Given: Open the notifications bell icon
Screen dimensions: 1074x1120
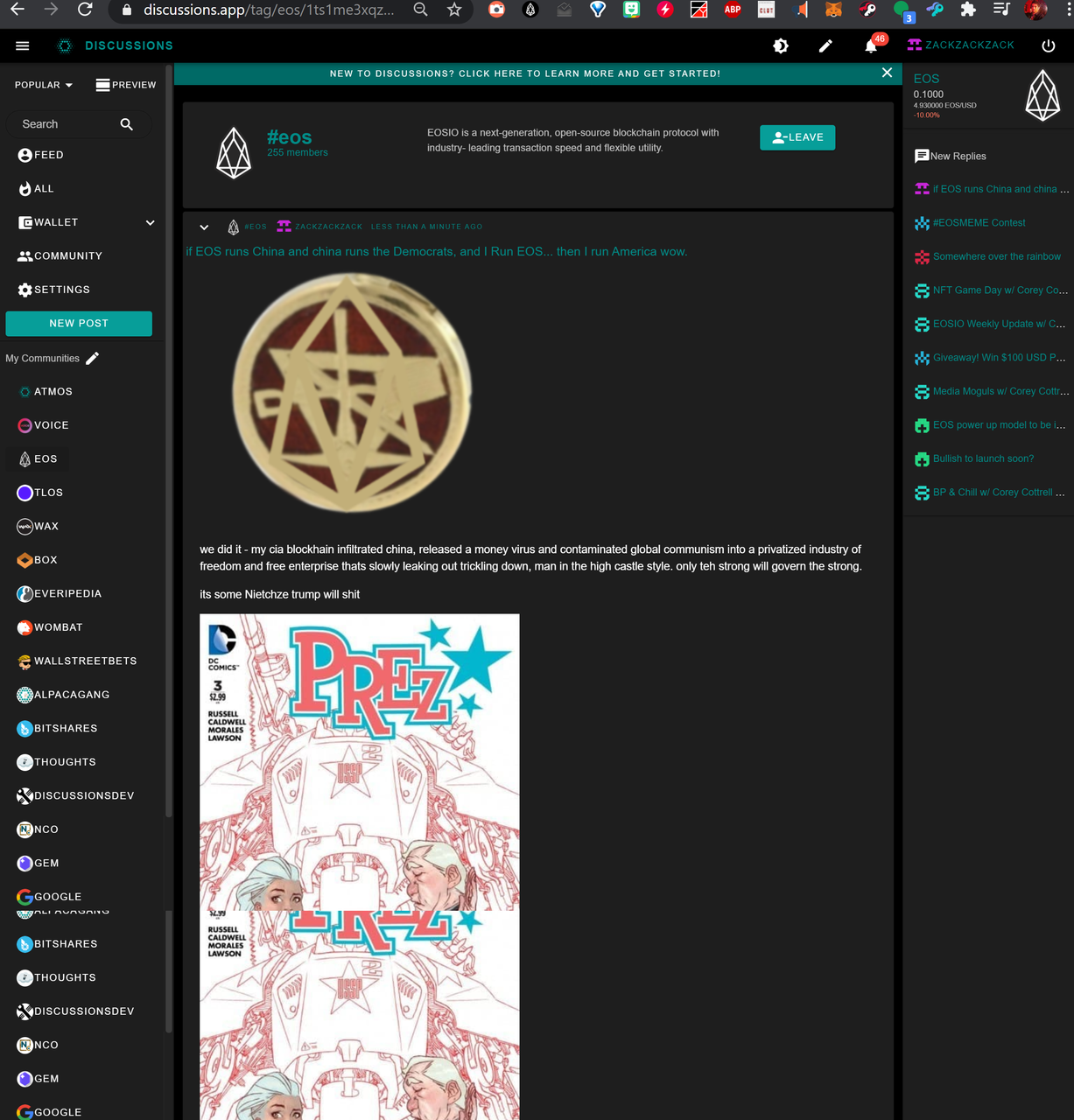Looking at the screenshot, I should (x=871, y=45).
